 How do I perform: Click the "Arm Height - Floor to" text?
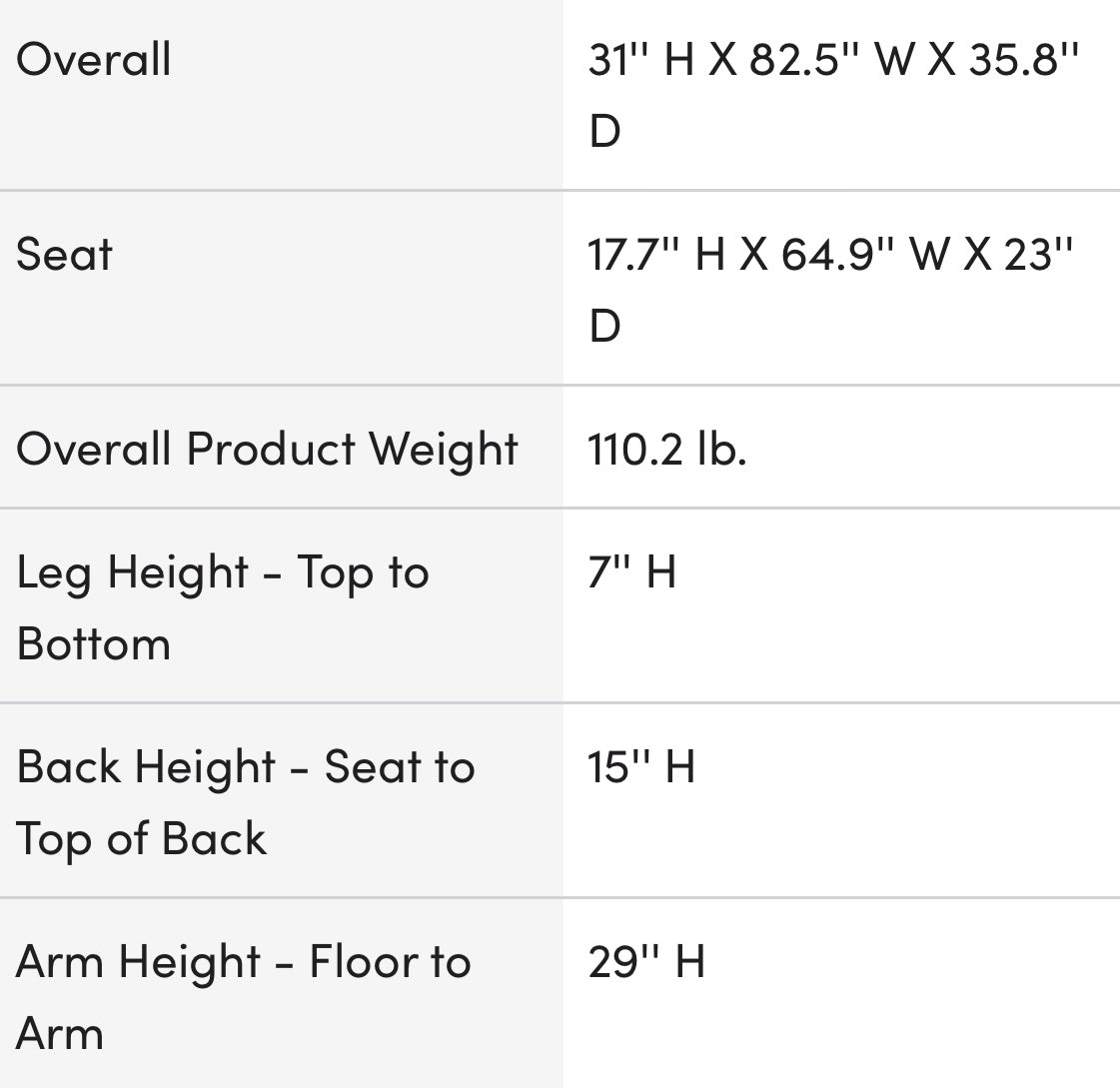[x=244, y=962]
